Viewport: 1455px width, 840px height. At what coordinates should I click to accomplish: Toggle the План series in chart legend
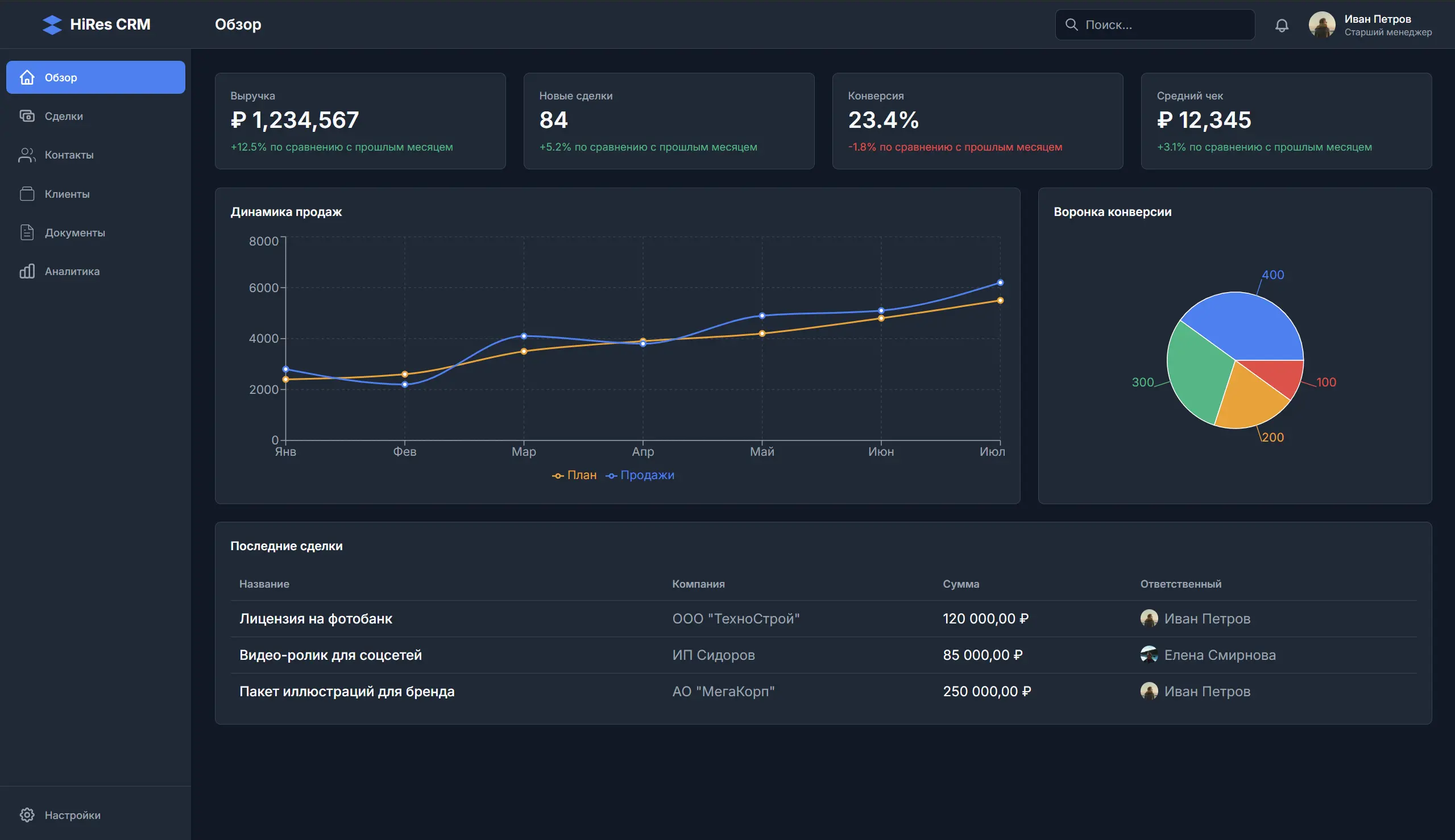click(x=576, y=475)
